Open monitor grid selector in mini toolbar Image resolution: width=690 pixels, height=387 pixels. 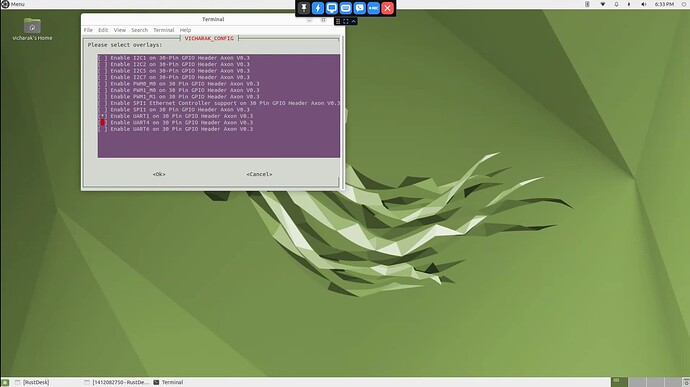[338, 21]
